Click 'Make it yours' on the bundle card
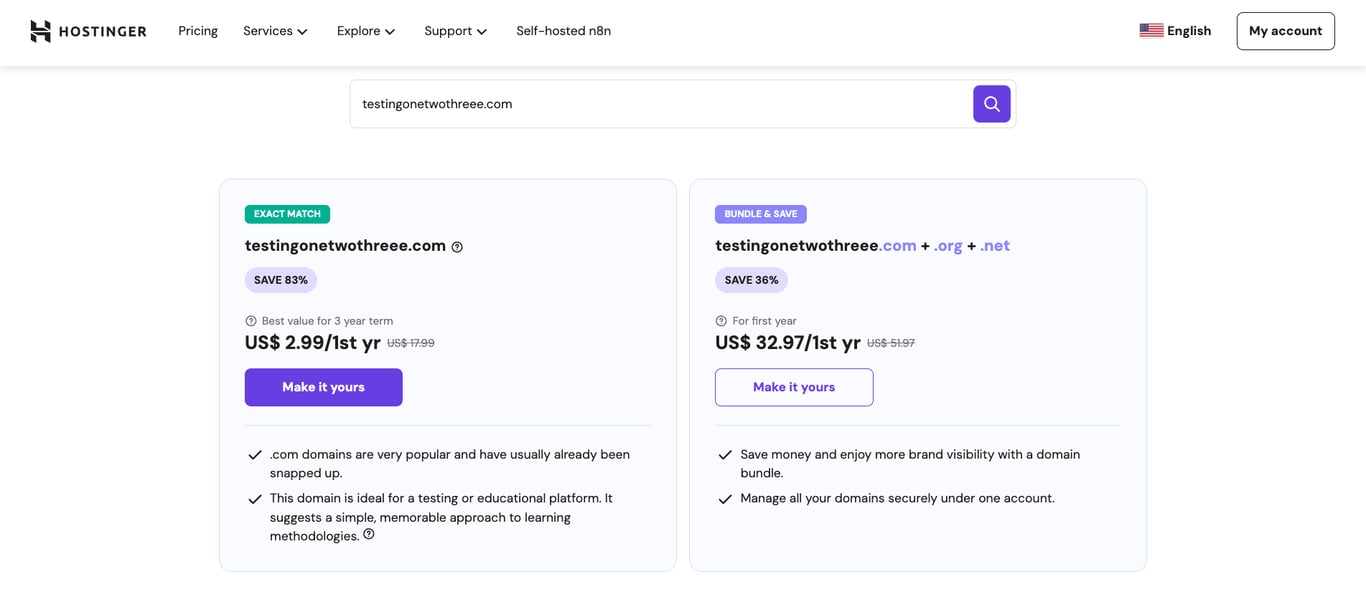The width and height of the screenshot is (1366, 592). coord(793,387)
